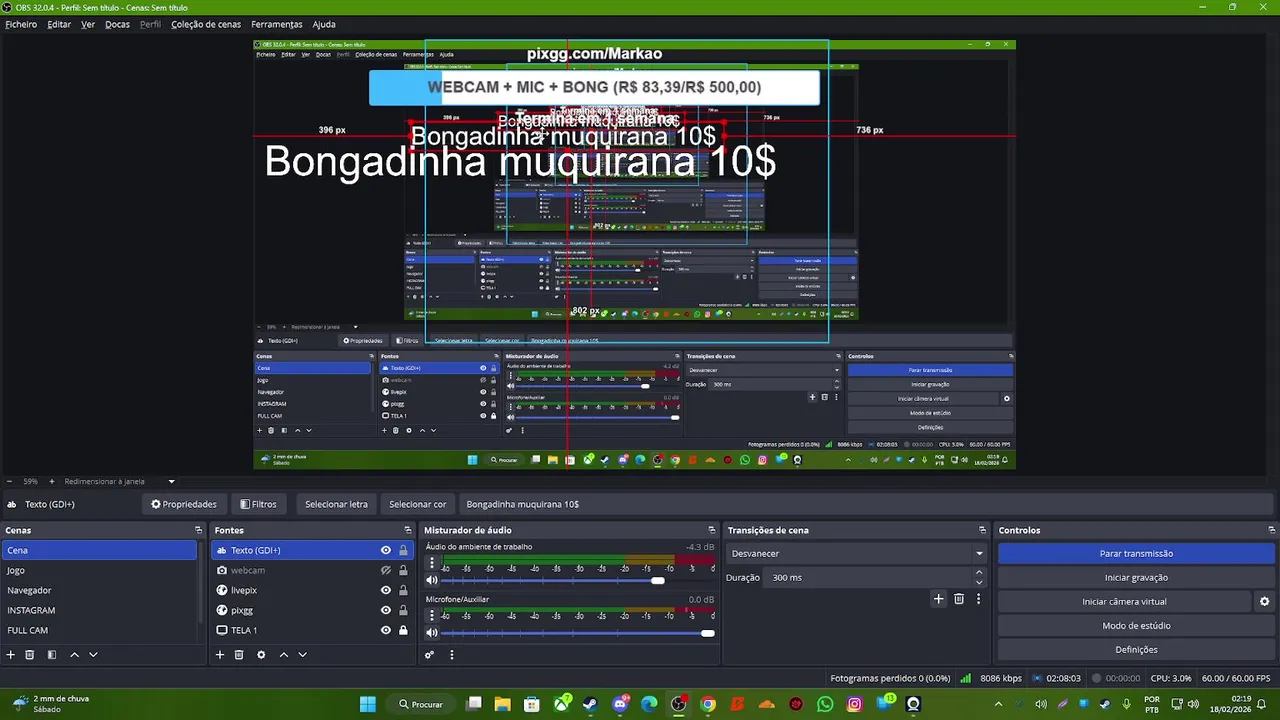The width and height of the screenshot is (1280, 720).
Task: Toggle the lock on webcam source
Action: pyautogui.click(x=403, y=570)
